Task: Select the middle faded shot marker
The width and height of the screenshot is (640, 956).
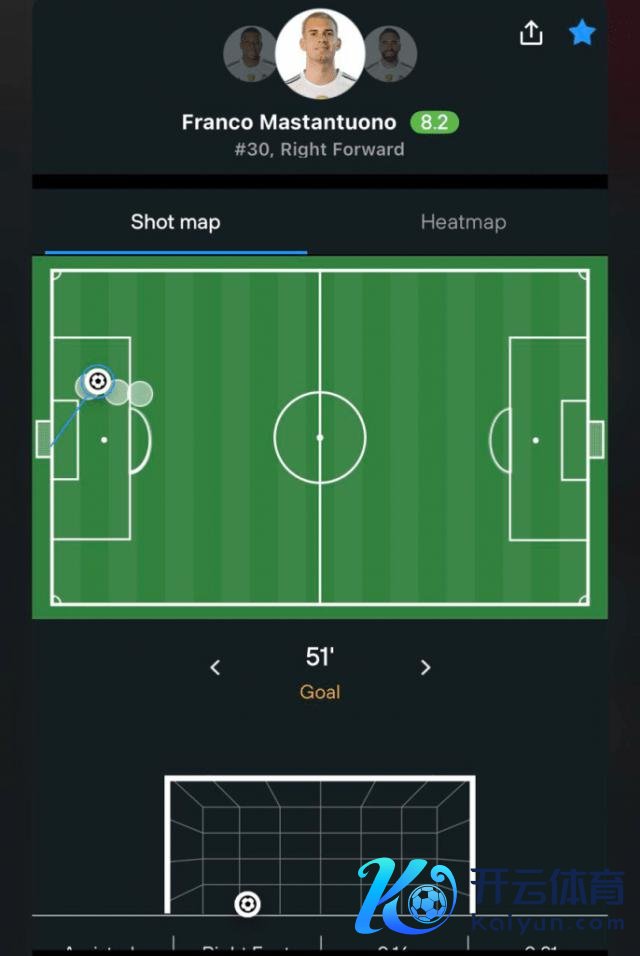Action: tap(119, 392)
